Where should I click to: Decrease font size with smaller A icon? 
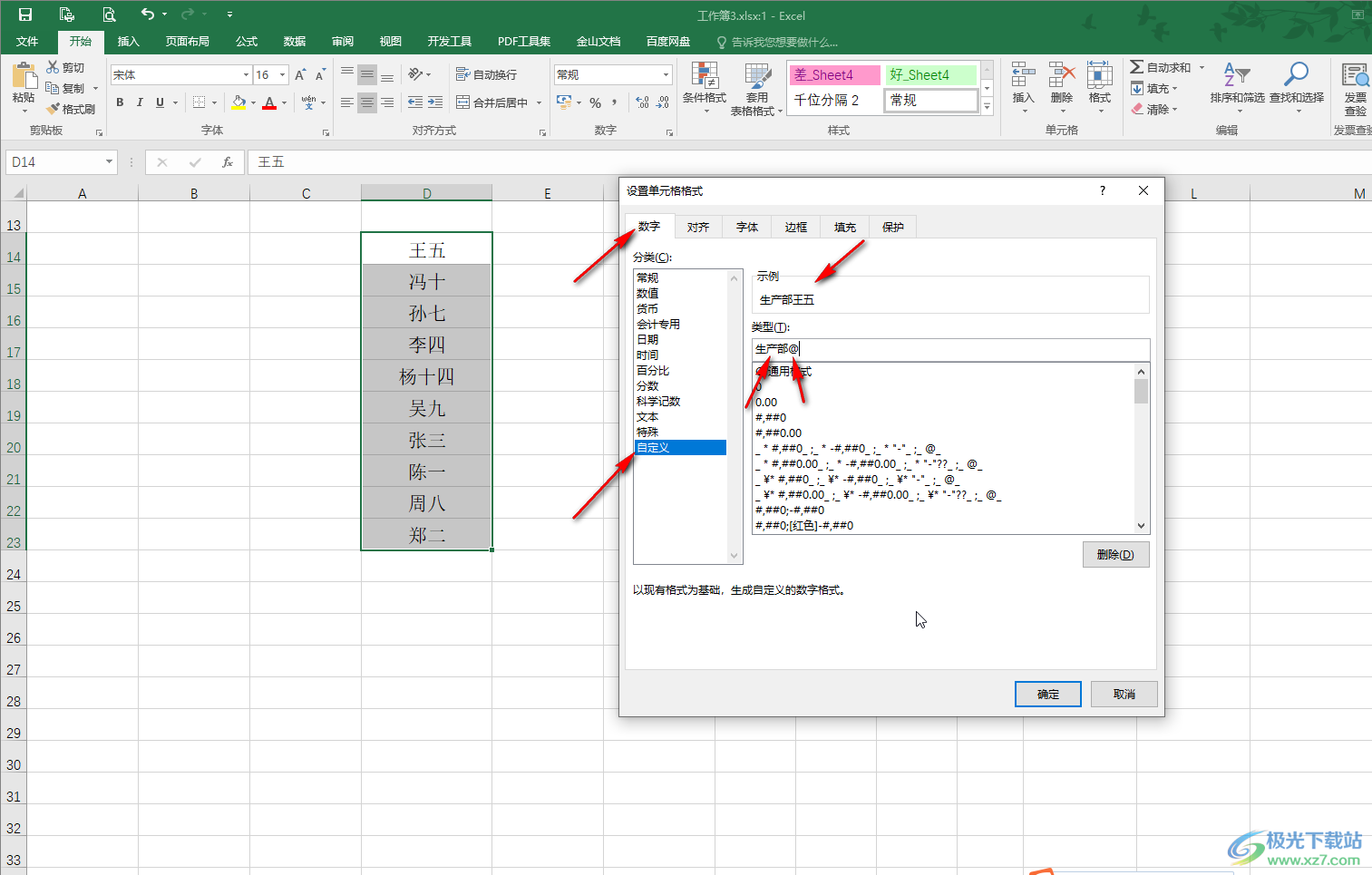[x=320, y=74]
